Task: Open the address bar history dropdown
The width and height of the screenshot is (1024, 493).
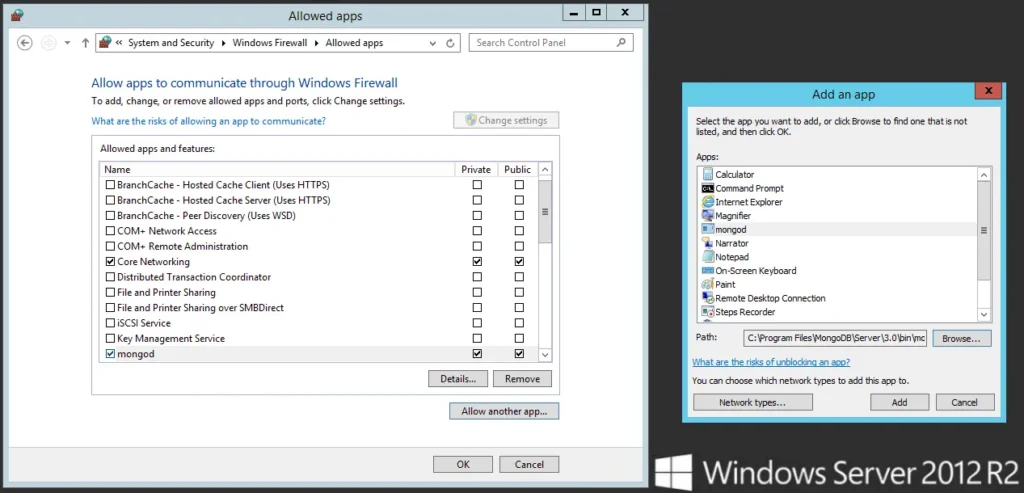Action: tap(434, 43)
